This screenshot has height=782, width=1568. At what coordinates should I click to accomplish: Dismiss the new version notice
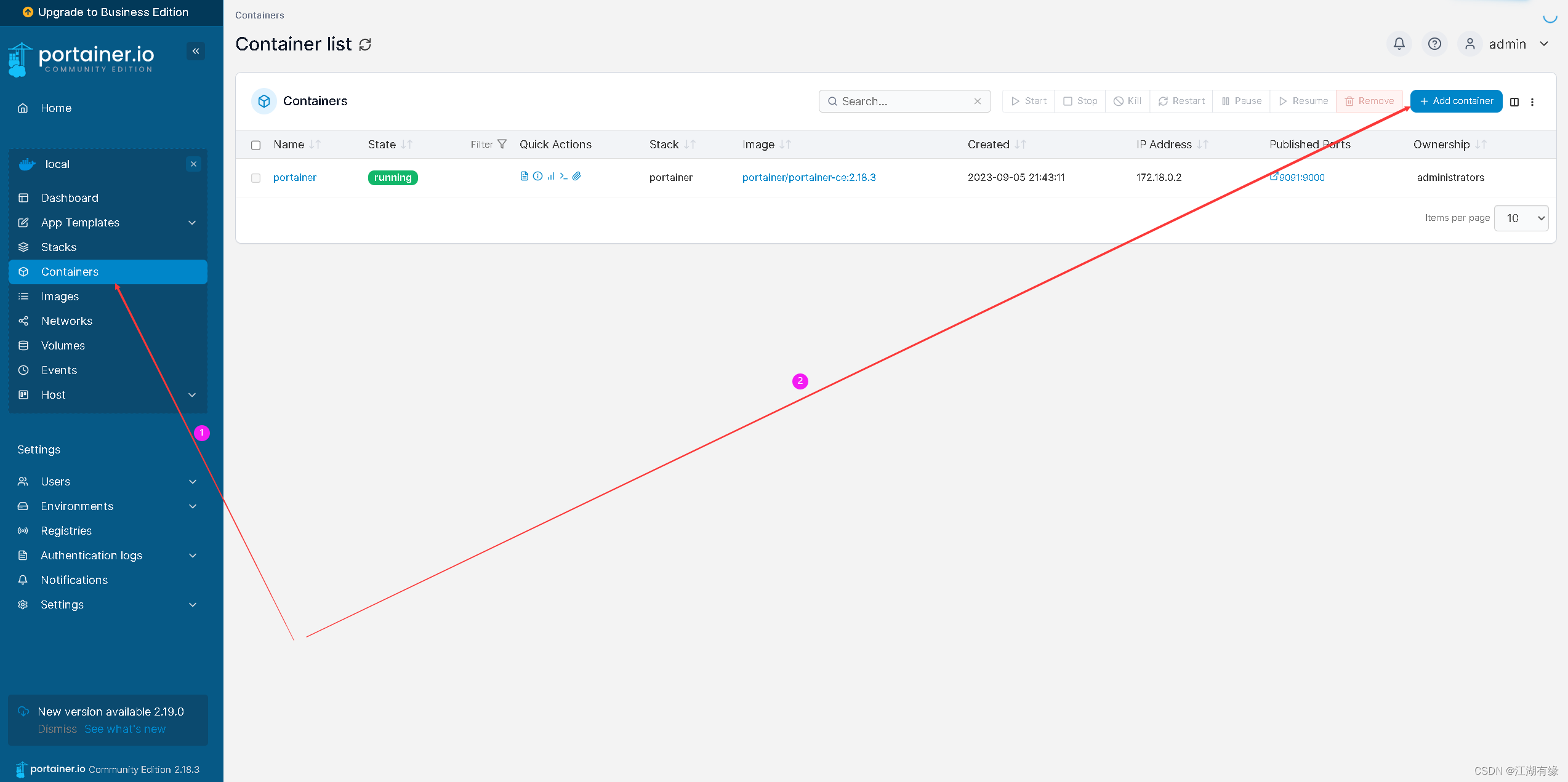point(57,729)
